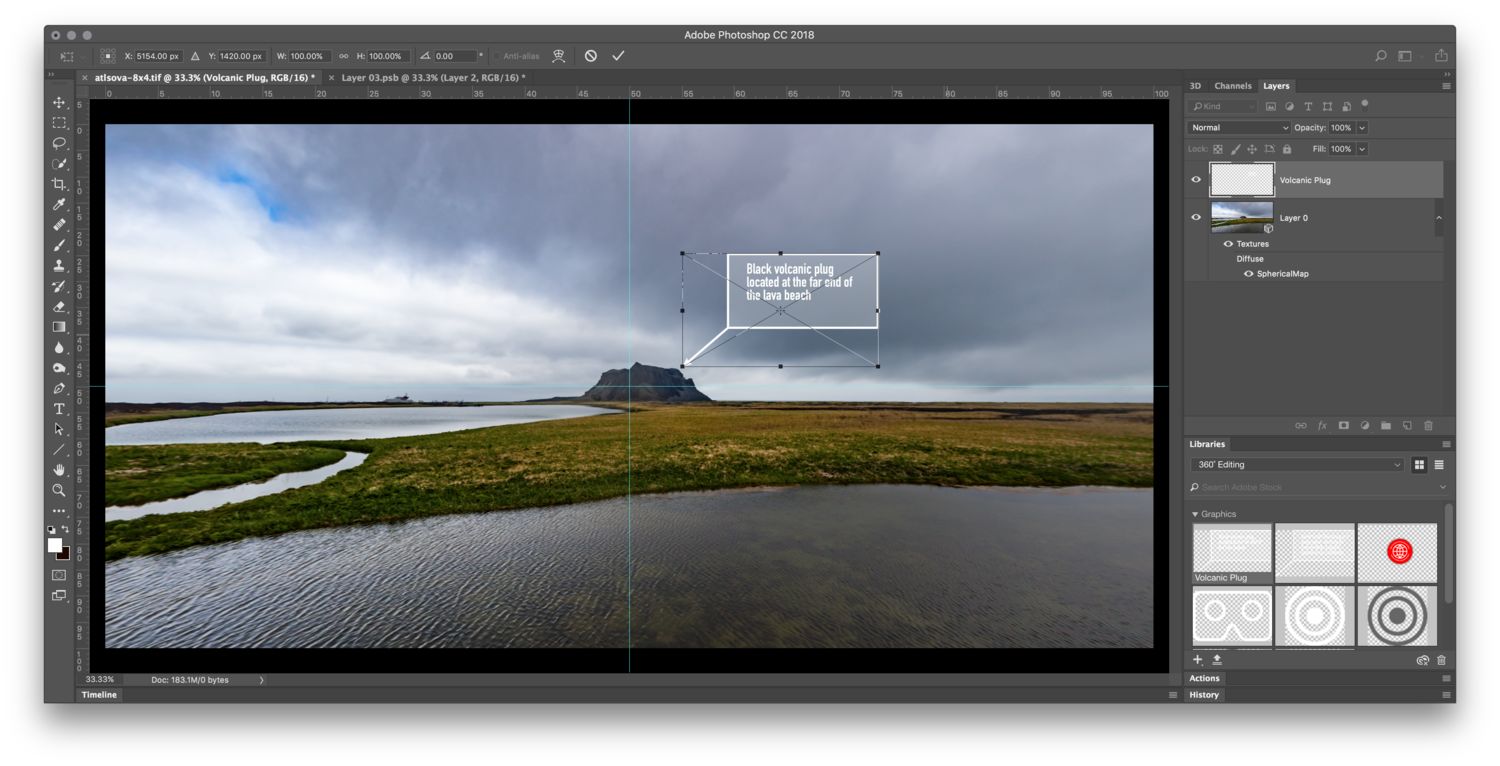
Task: Hide the Volcanic Plug layer
Action: [x=1196, y=180]
